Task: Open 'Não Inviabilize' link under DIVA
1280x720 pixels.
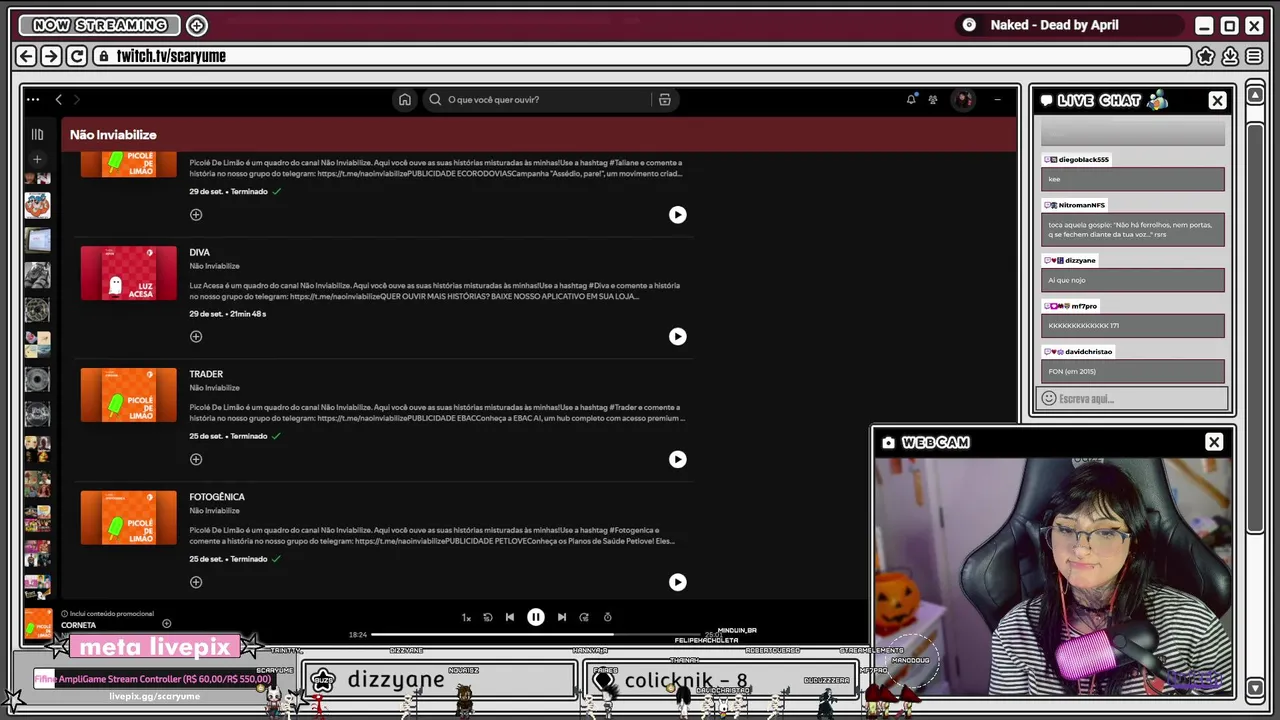Action: pos(215,266)
